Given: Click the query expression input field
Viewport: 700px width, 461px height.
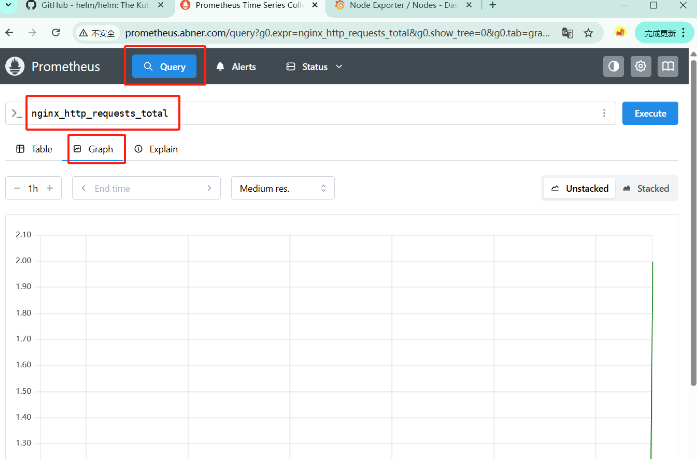Looking at the screenshot, I should (312, 113).
